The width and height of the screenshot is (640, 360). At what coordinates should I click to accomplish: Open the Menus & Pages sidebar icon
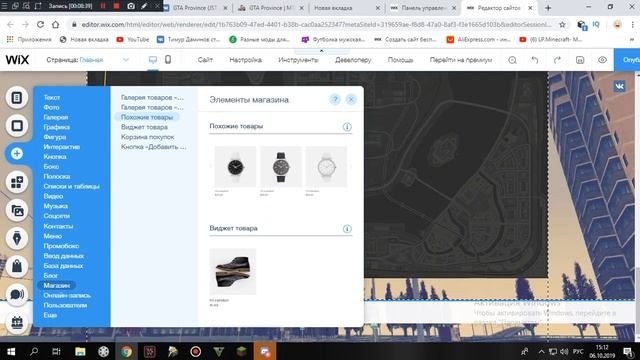coord(17,98)
